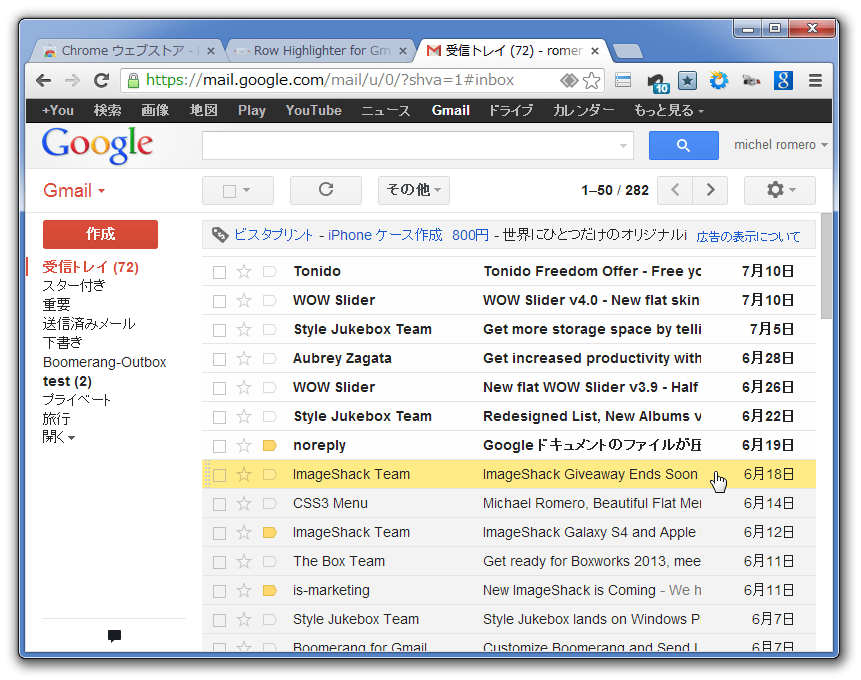Screen dimensions: 861x680
Task: Click the blue Google g extension icon
Action: tap(784, 81)
